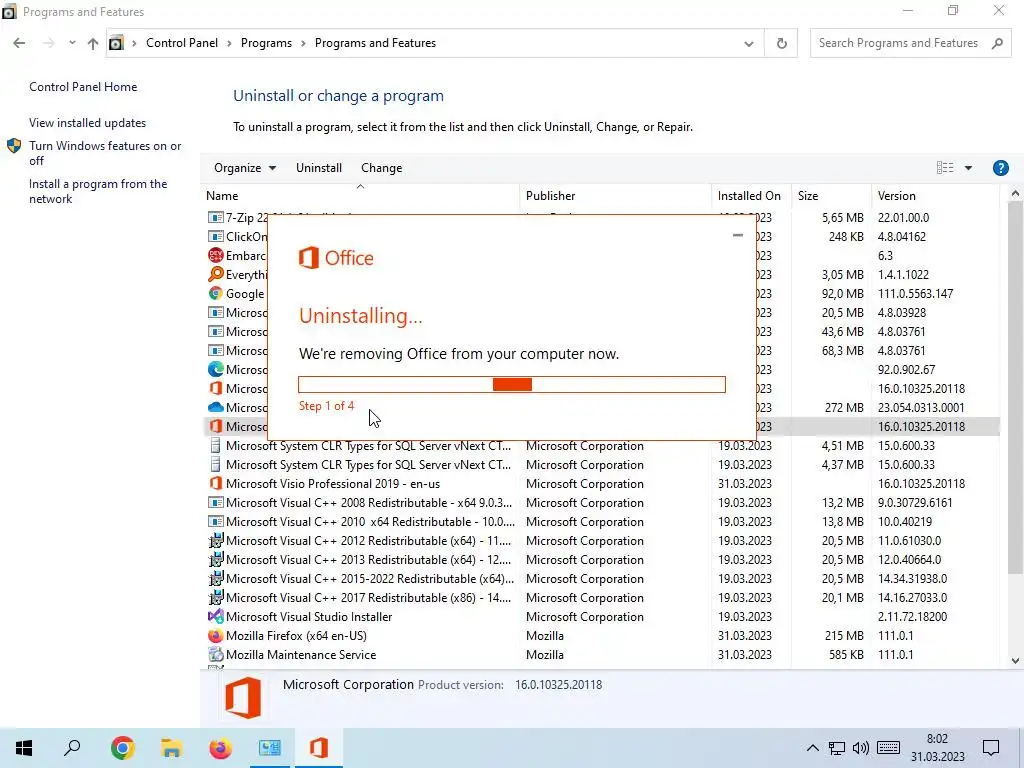
Task: Expand the chevron after Control Panel breadcrumb
Action: (229, 43)
